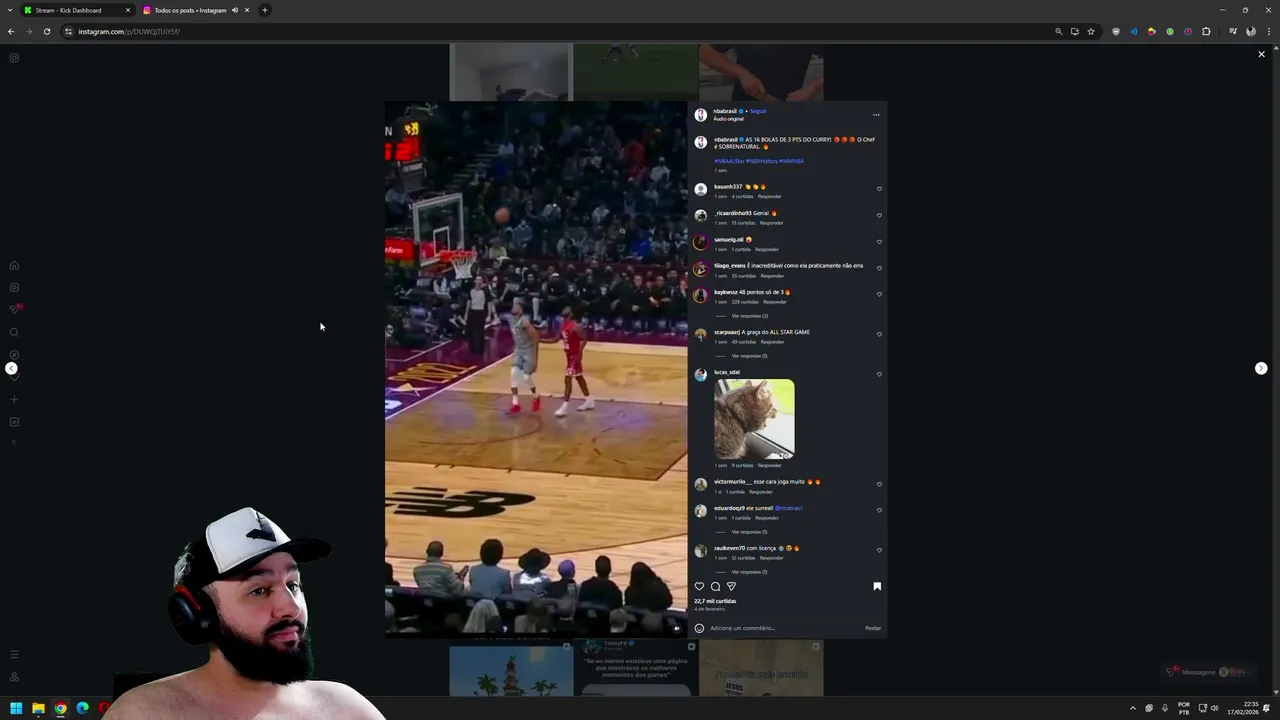Expand replies under raulkeven70's comment
Viewport: 1280px width, 720px height.
[749, 572]
